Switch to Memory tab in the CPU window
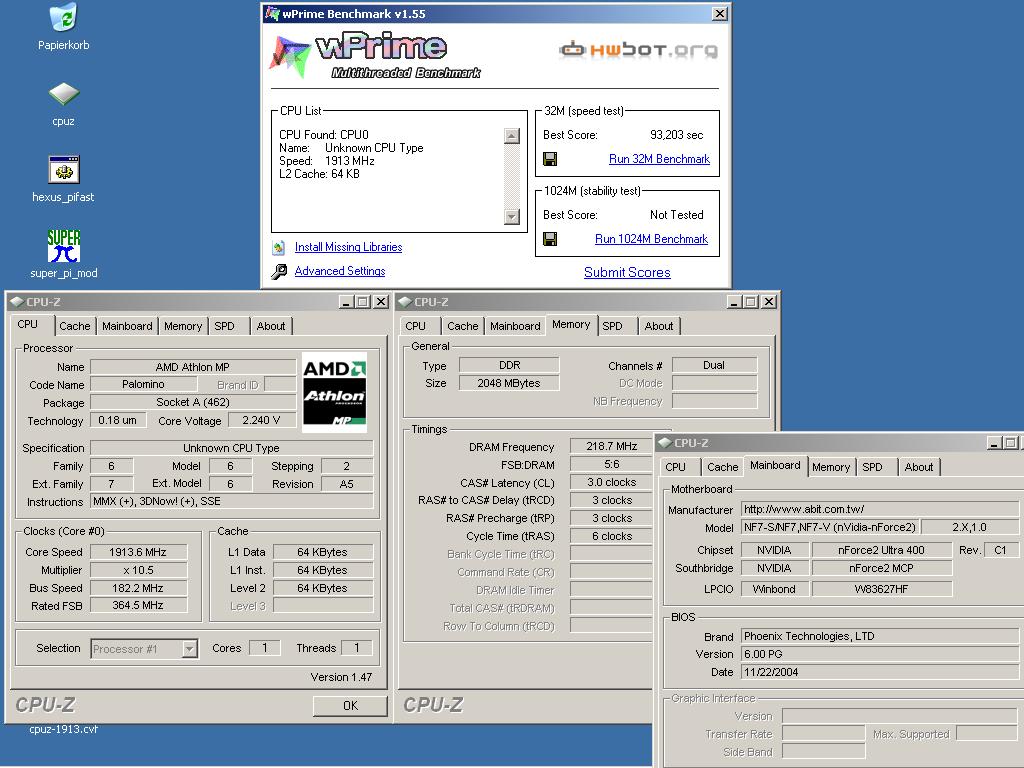 point(183,326)
